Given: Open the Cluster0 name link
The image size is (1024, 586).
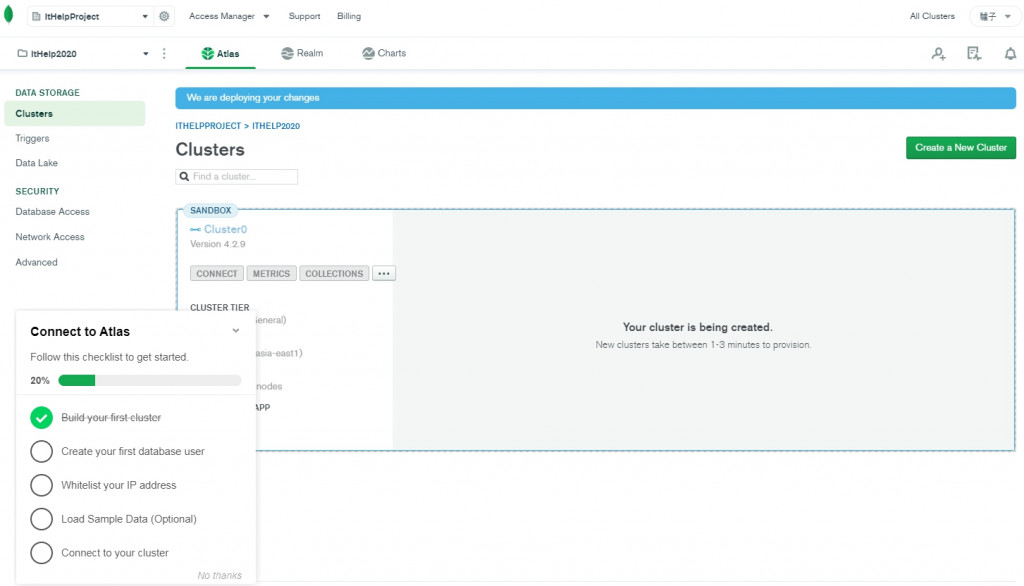Looking at the screenshot, I should (x=225, y=229).
